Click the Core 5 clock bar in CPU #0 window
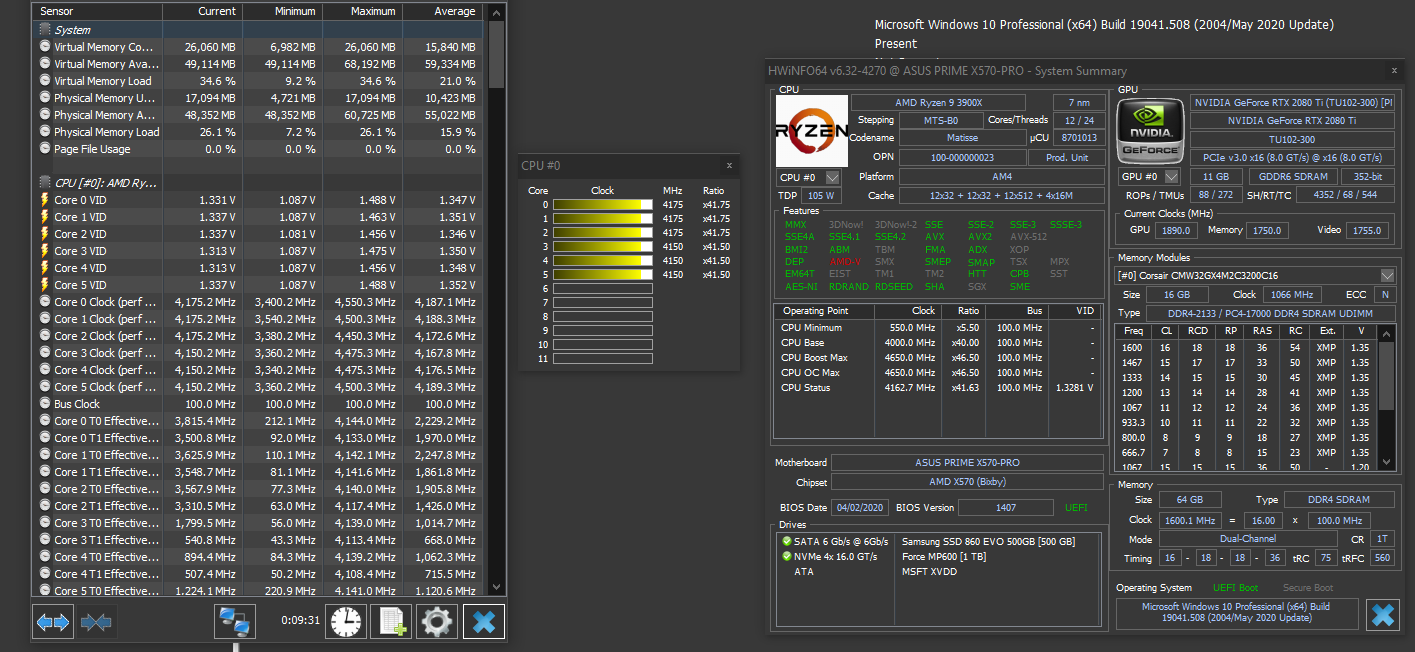 (x=602, y=275)
